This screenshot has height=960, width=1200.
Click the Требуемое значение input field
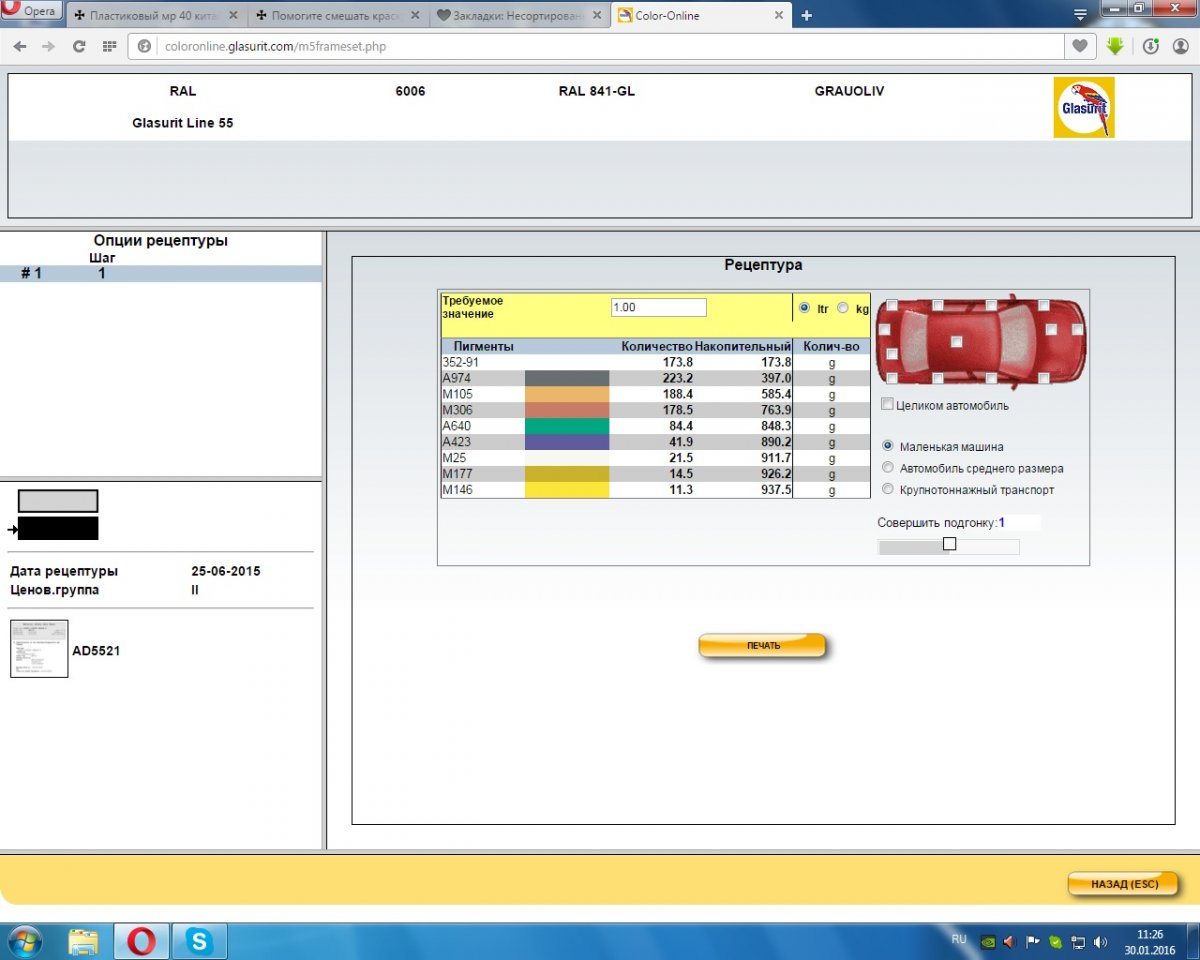658,308
